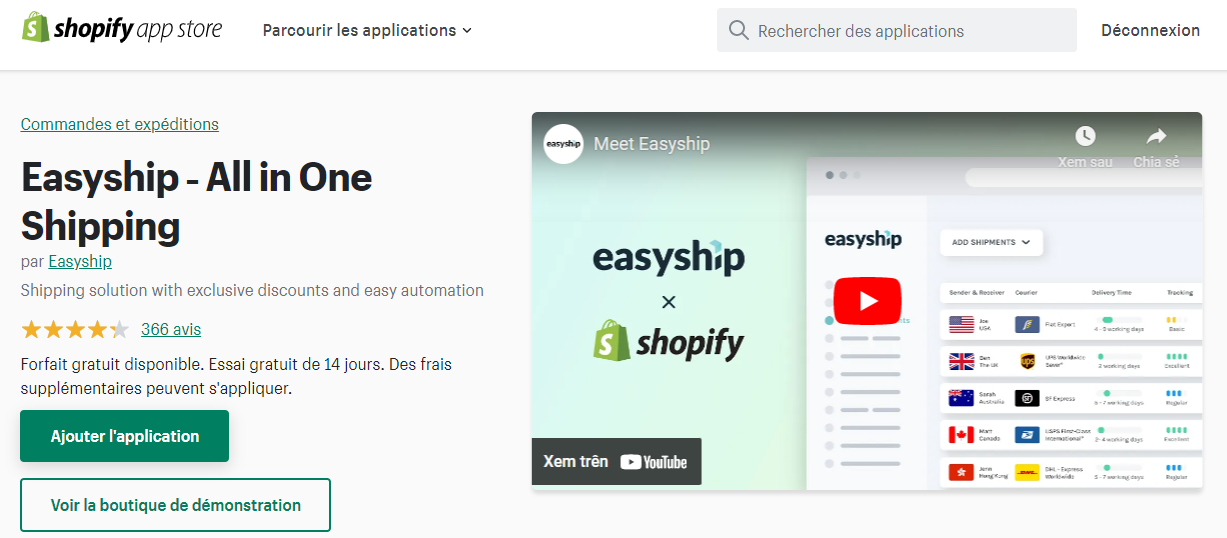Focus the Rechercher des applications search field
Screen dimensions: 1227x538
tap(896, 30)
